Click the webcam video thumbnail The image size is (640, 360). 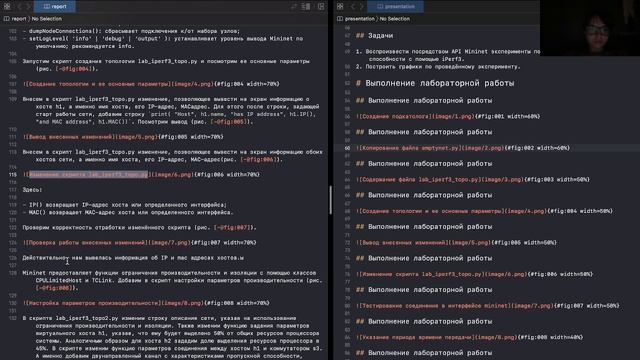click(590, 28)
